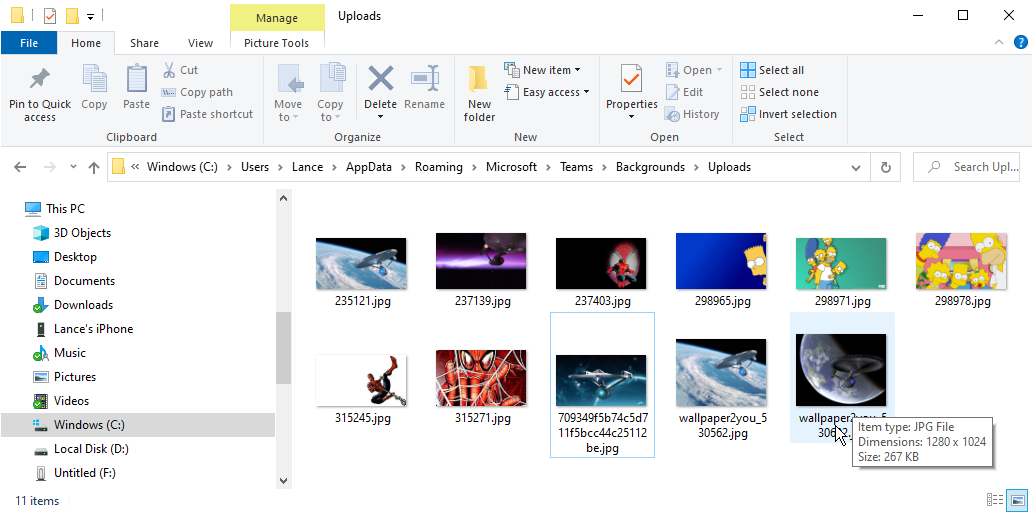Click the Copy ribbon icon
Image resolution: width=1033 pixels, height=513 pixels.
94,80
